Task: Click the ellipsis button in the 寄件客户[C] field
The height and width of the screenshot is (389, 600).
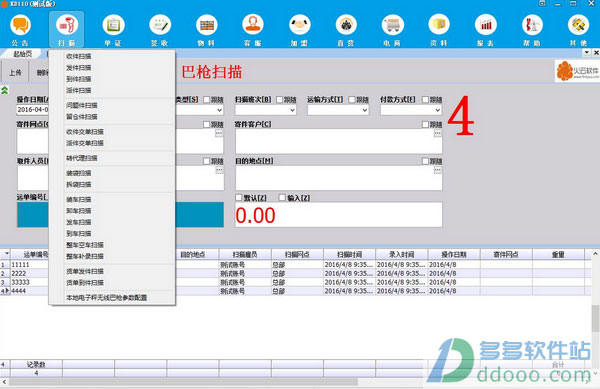Action: pyautogui.click(x=437, y=133)
